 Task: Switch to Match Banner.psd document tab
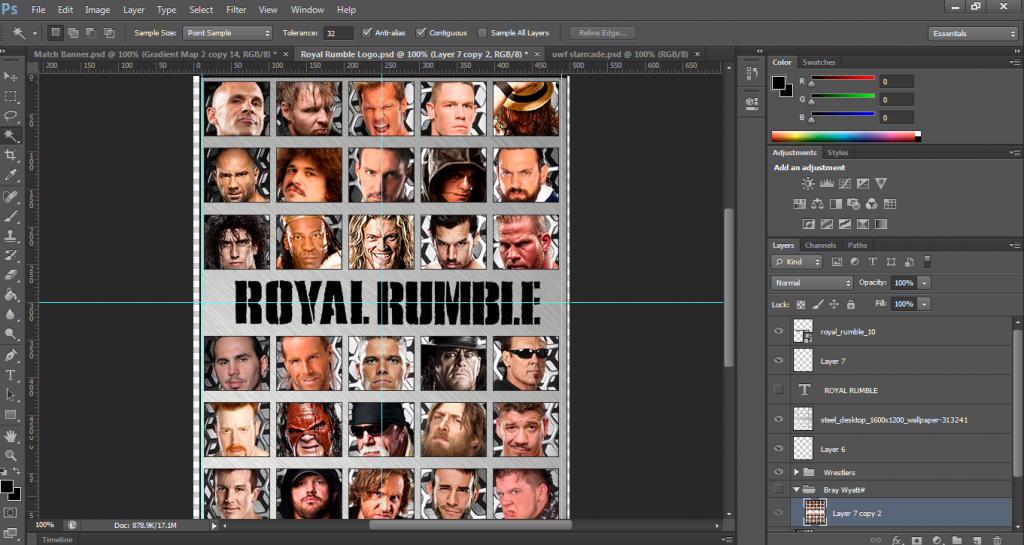pyautogui.click(x=155, y=54)
